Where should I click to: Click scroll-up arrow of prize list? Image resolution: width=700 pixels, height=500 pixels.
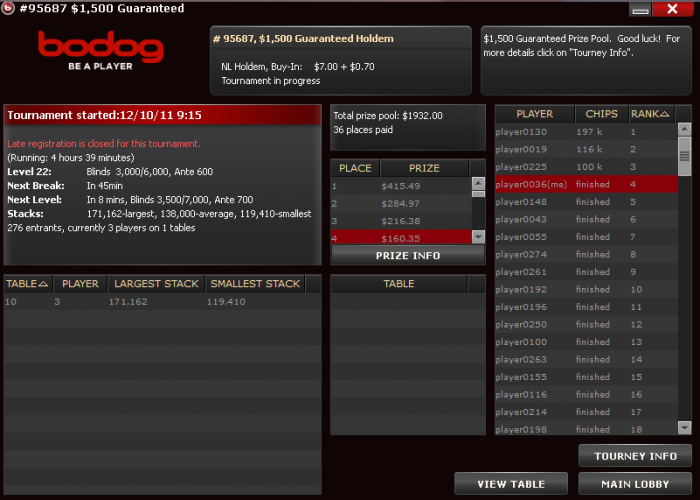point(478,183)
